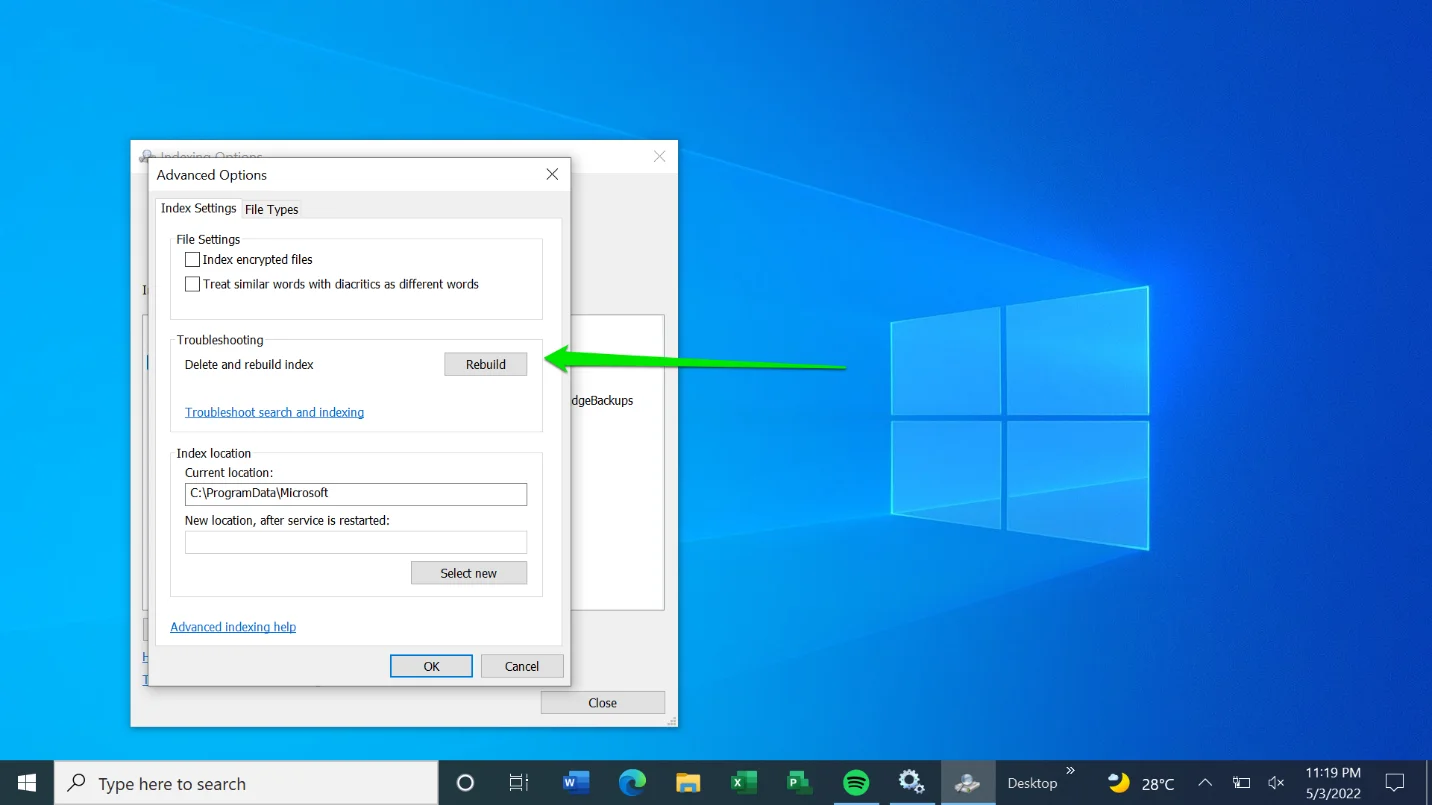Show hidden system tray icons

1205,783
